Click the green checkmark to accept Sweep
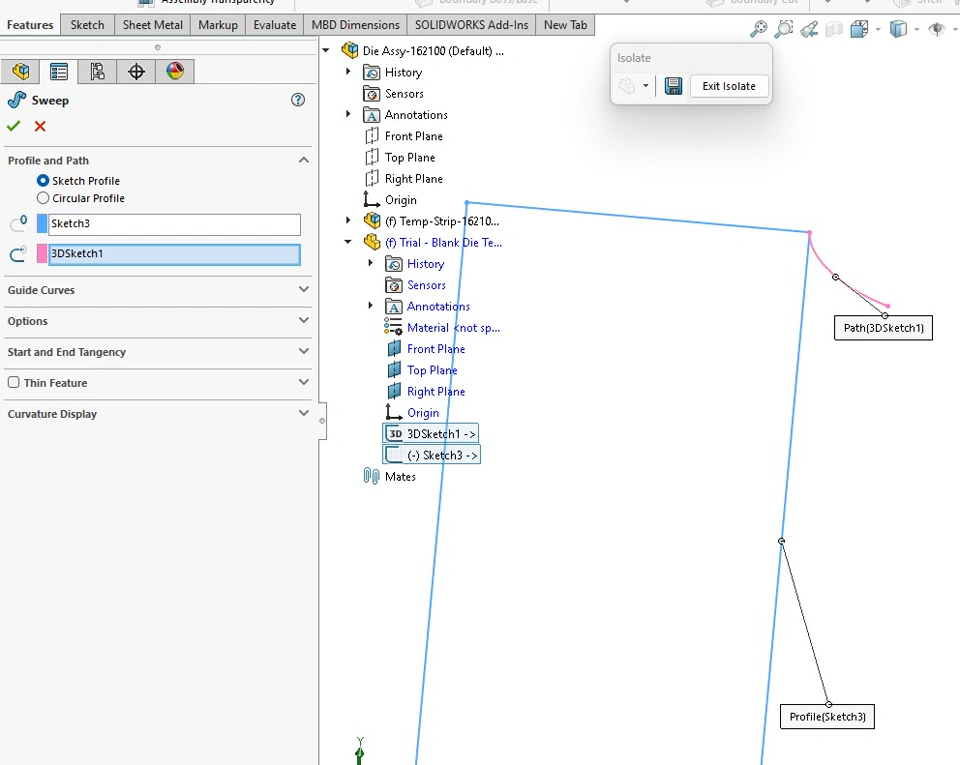 tap(13, 126)
